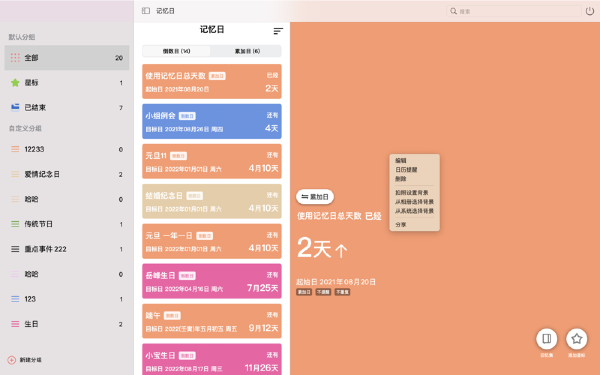Open the album book icon button
The height and width of the screenshot is (375, 600).
(x=546, y=339)
